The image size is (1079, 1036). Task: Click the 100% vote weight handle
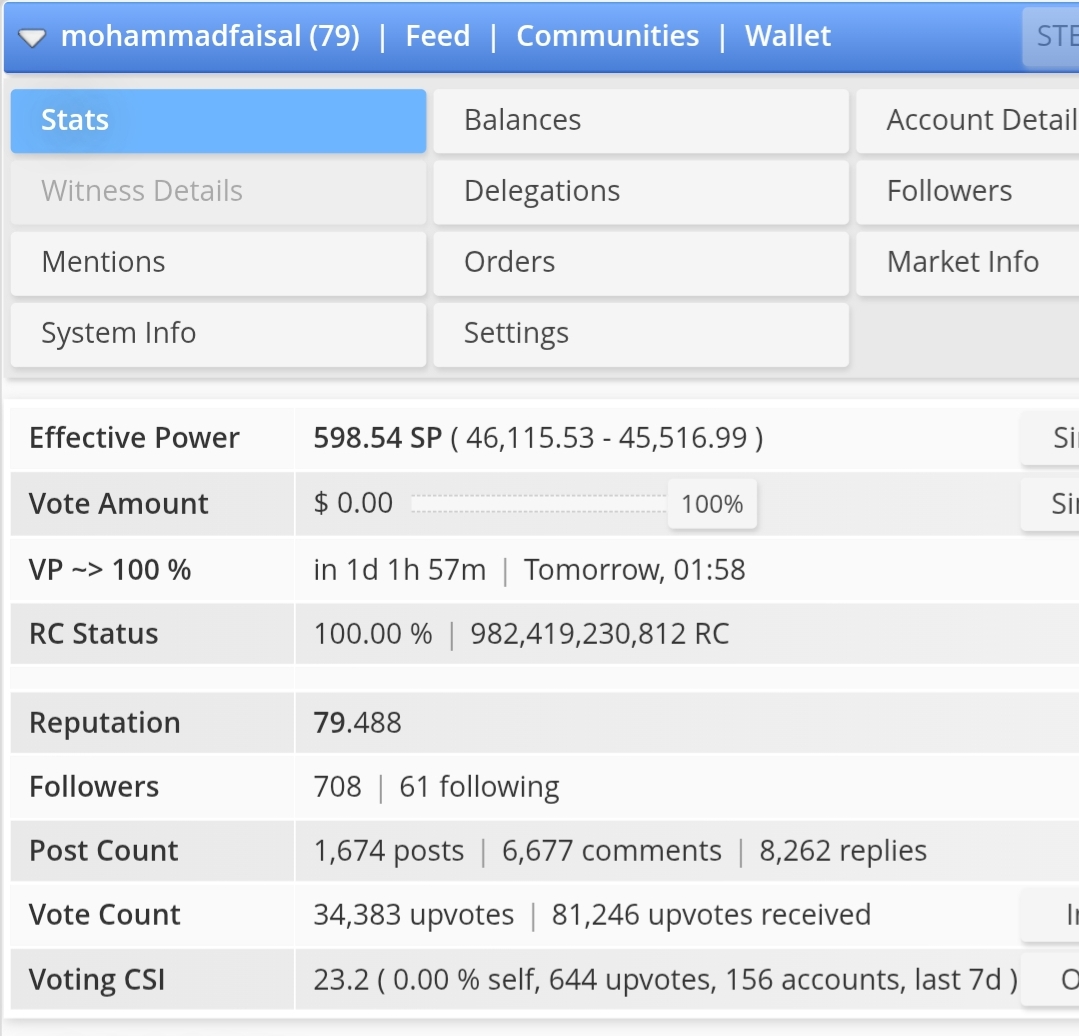712,504
